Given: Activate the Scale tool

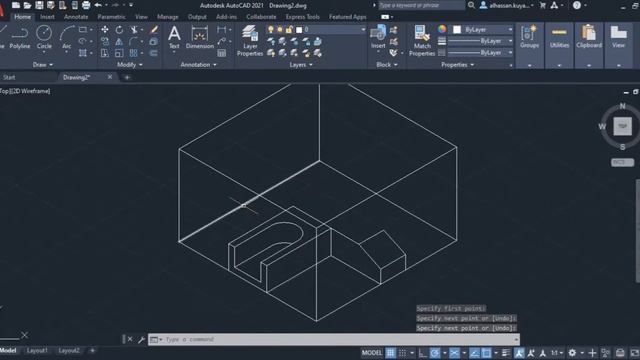Looking at the screenshot, I should click(119, 53).
